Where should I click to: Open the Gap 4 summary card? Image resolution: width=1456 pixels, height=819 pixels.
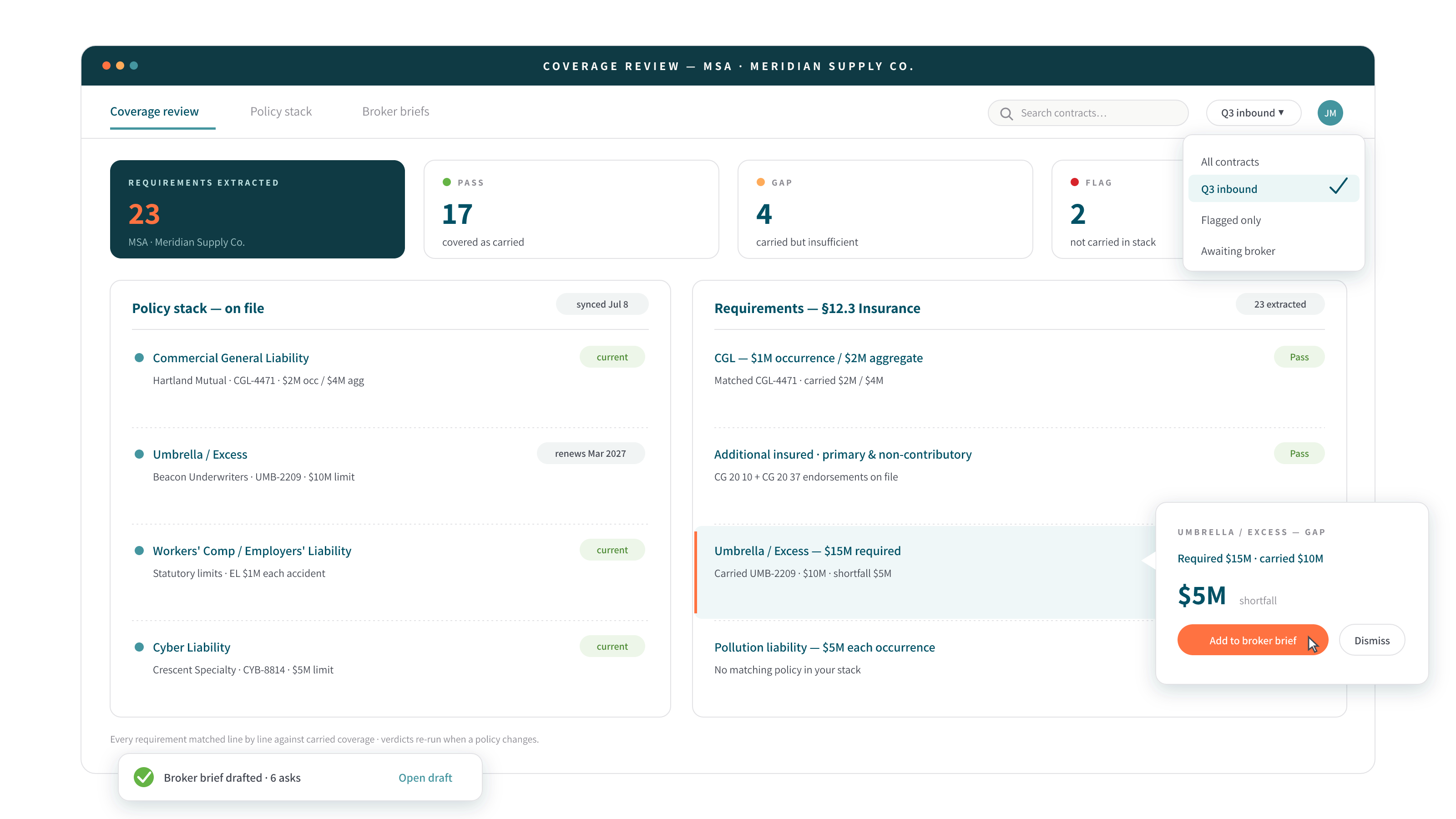[x=885, y=209]
